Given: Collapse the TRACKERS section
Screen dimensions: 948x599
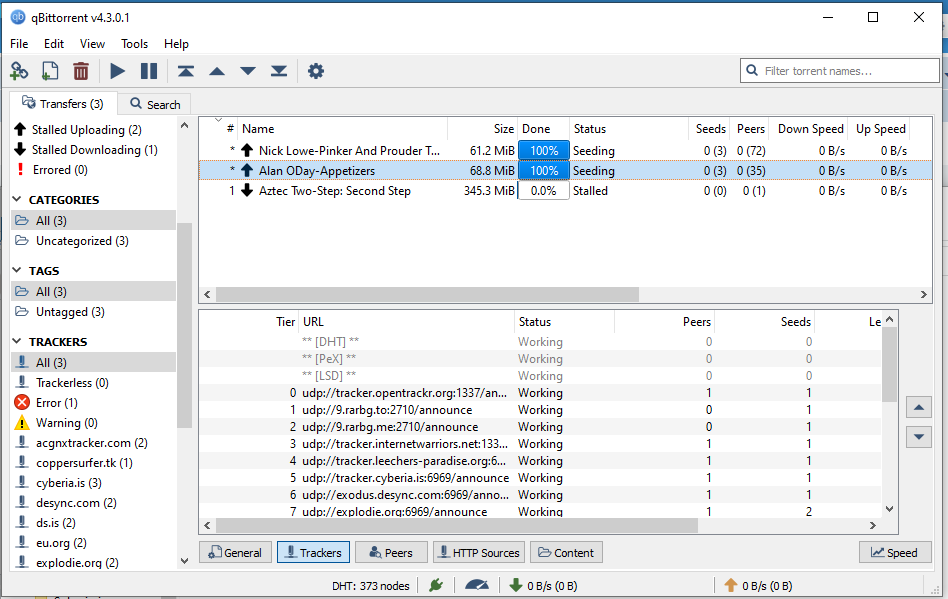Looking at the screenshot, I should click(17, 342).
